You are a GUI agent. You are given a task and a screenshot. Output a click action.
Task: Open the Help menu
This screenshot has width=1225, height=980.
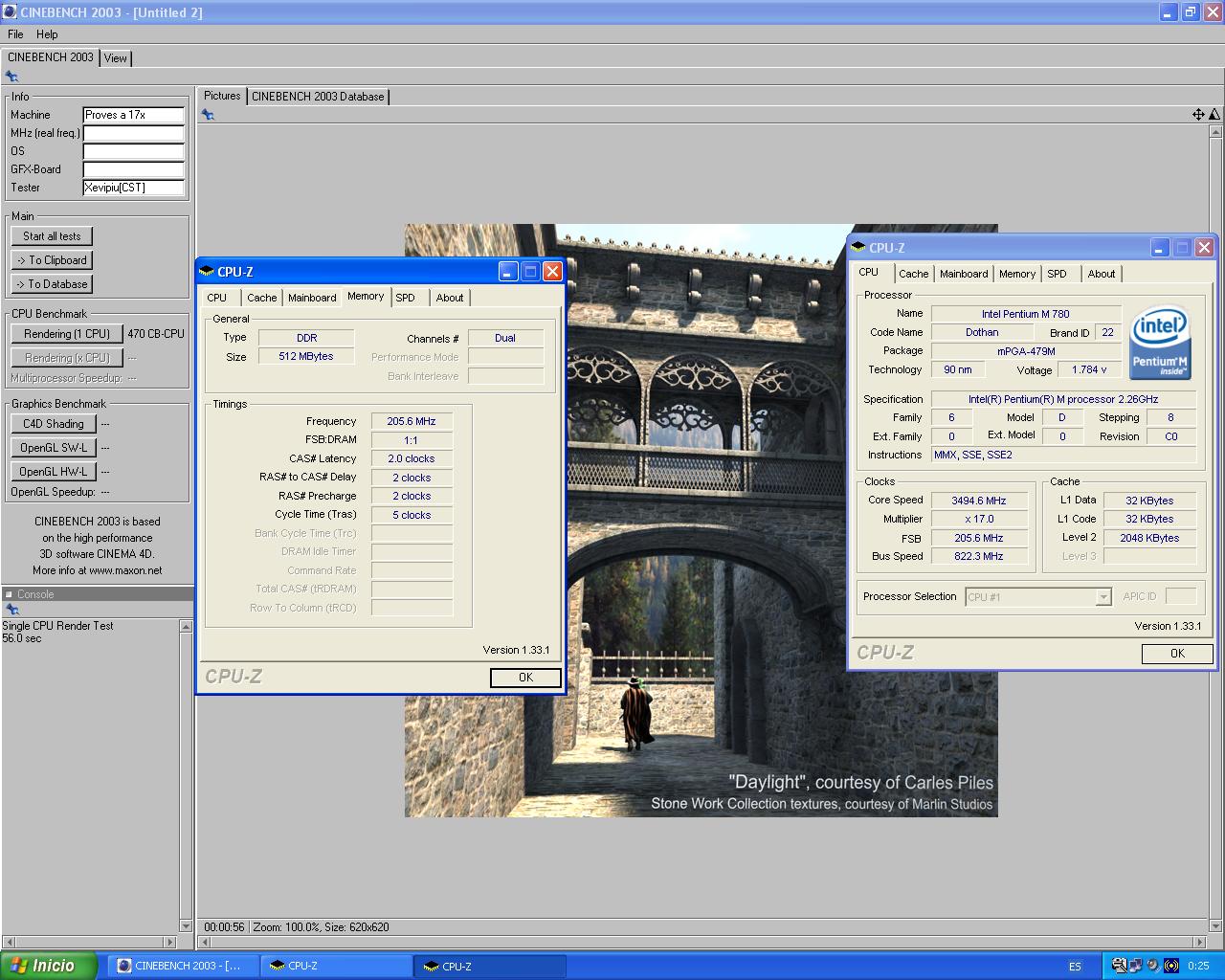(47, 33)
